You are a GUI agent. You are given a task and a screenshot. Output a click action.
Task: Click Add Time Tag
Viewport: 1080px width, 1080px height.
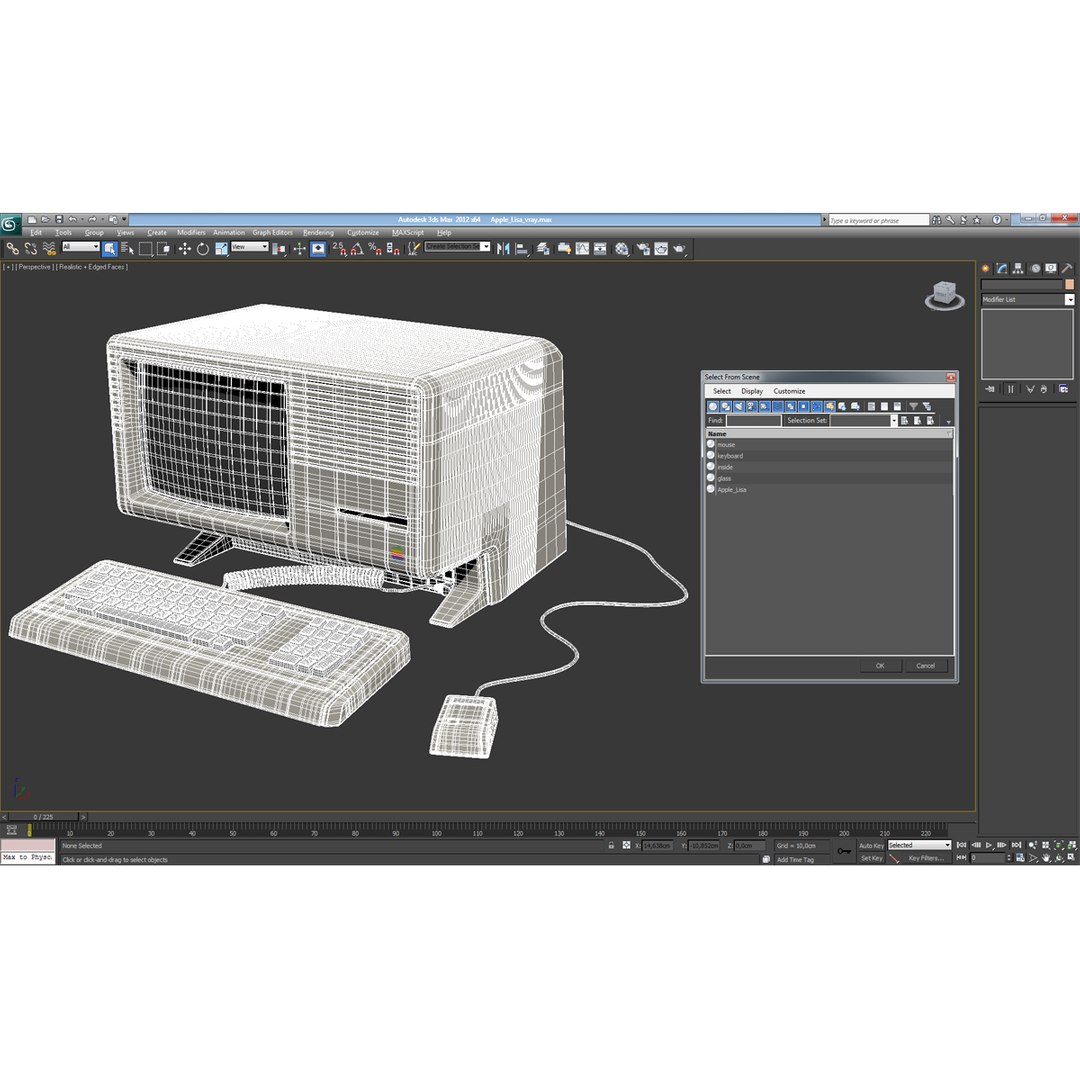(x=795, y=860)
